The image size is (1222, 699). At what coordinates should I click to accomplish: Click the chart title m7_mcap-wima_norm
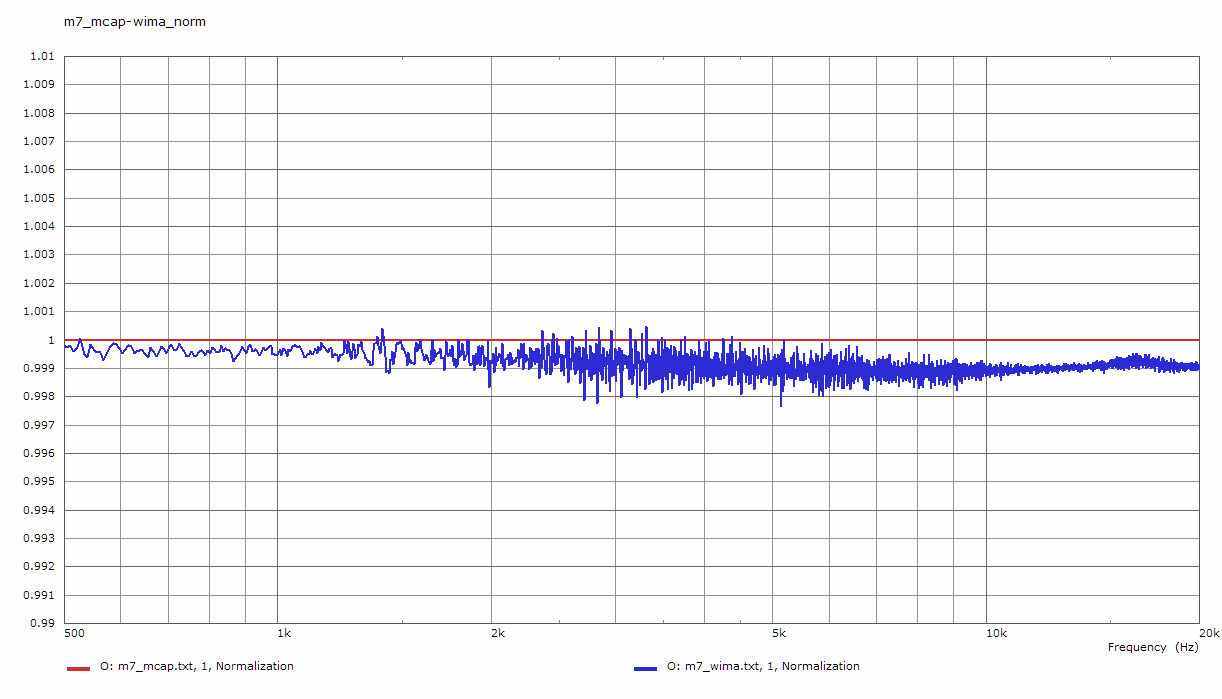point(135,21)
